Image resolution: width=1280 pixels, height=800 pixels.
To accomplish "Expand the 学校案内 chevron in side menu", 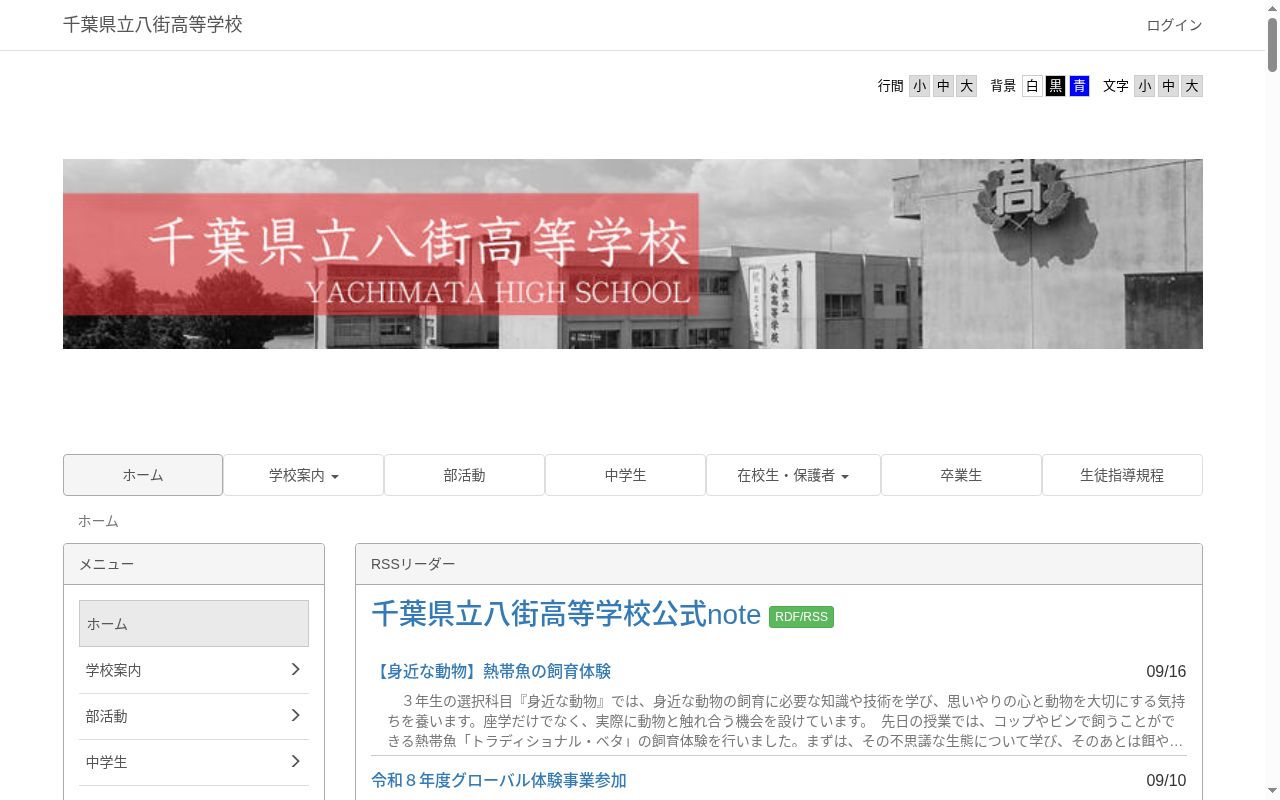I will [295, 669].
